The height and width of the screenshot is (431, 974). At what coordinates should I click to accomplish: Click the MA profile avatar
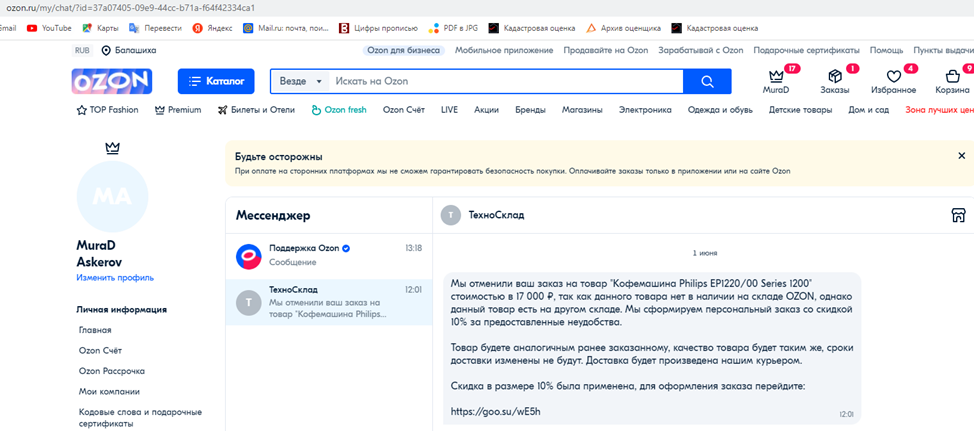tap(112, 196)
